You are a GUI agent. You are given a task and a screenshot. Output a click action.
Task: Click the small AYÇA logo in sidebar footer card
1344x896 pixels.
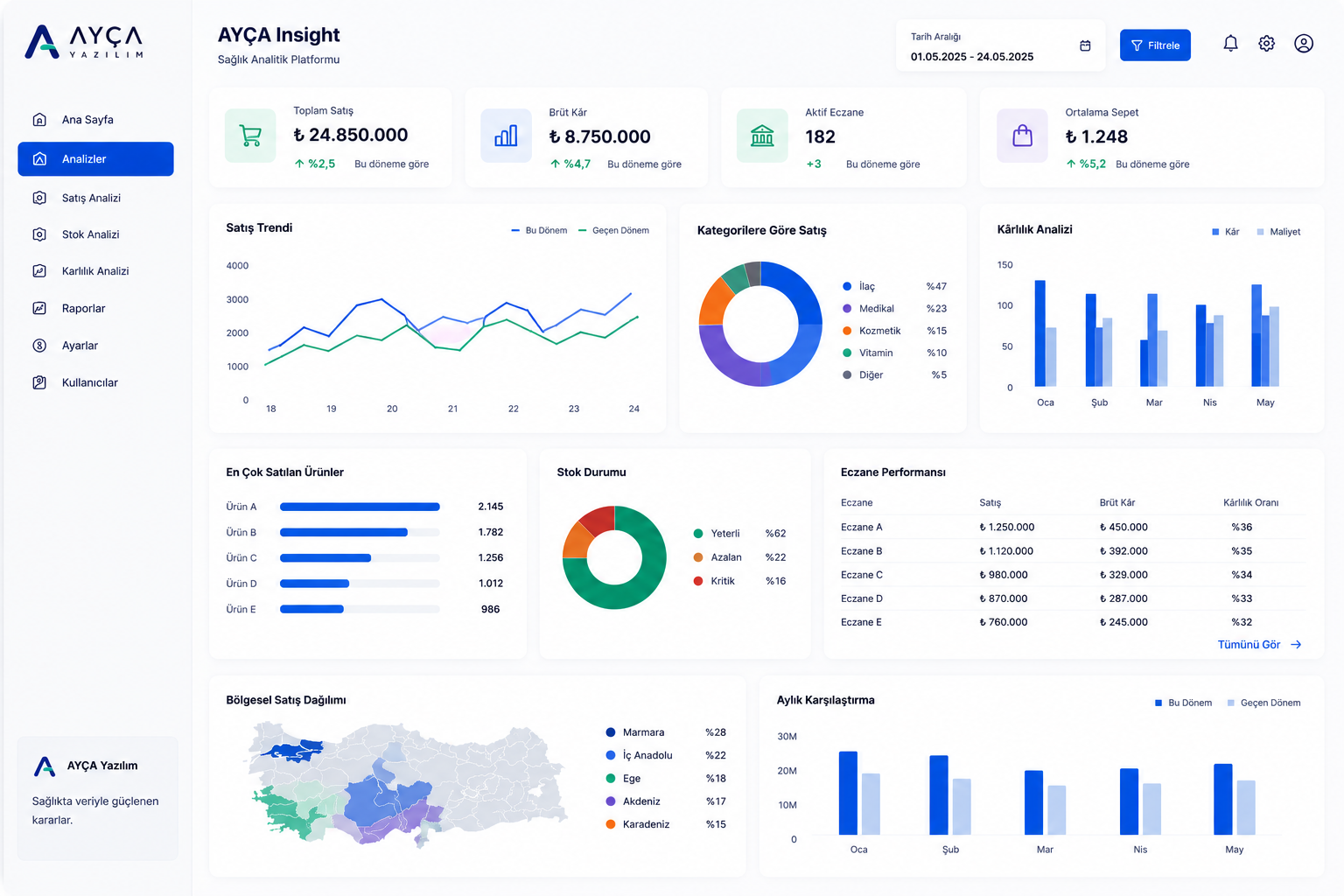[x=45, y=766]
